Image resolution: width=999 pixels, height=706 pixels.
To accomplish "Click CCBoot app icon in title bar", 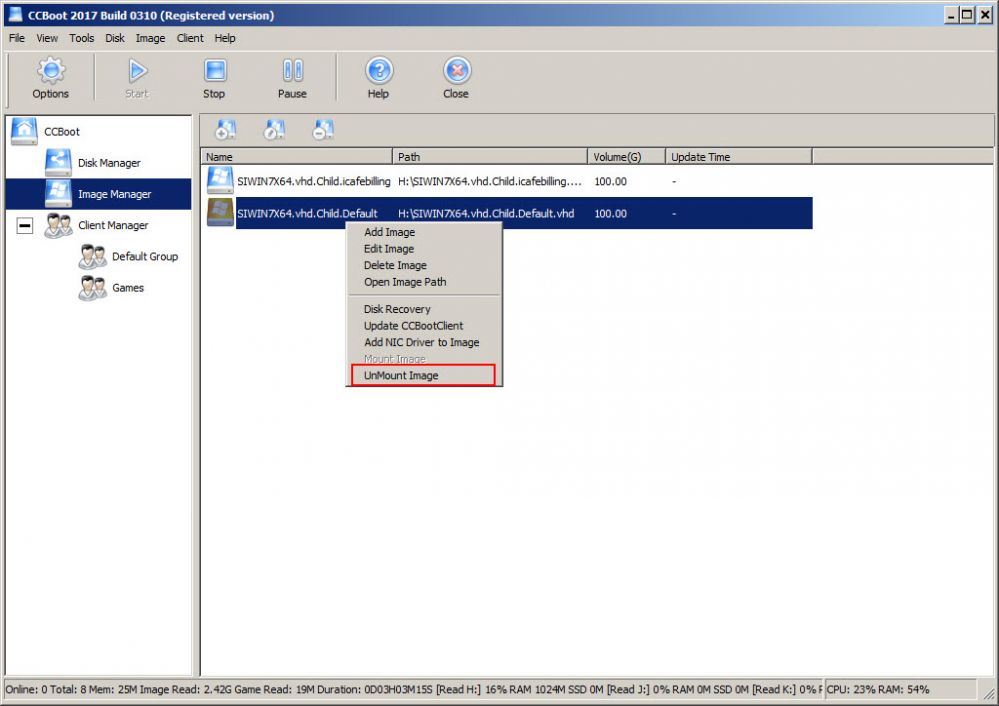I will coord(15,15).
